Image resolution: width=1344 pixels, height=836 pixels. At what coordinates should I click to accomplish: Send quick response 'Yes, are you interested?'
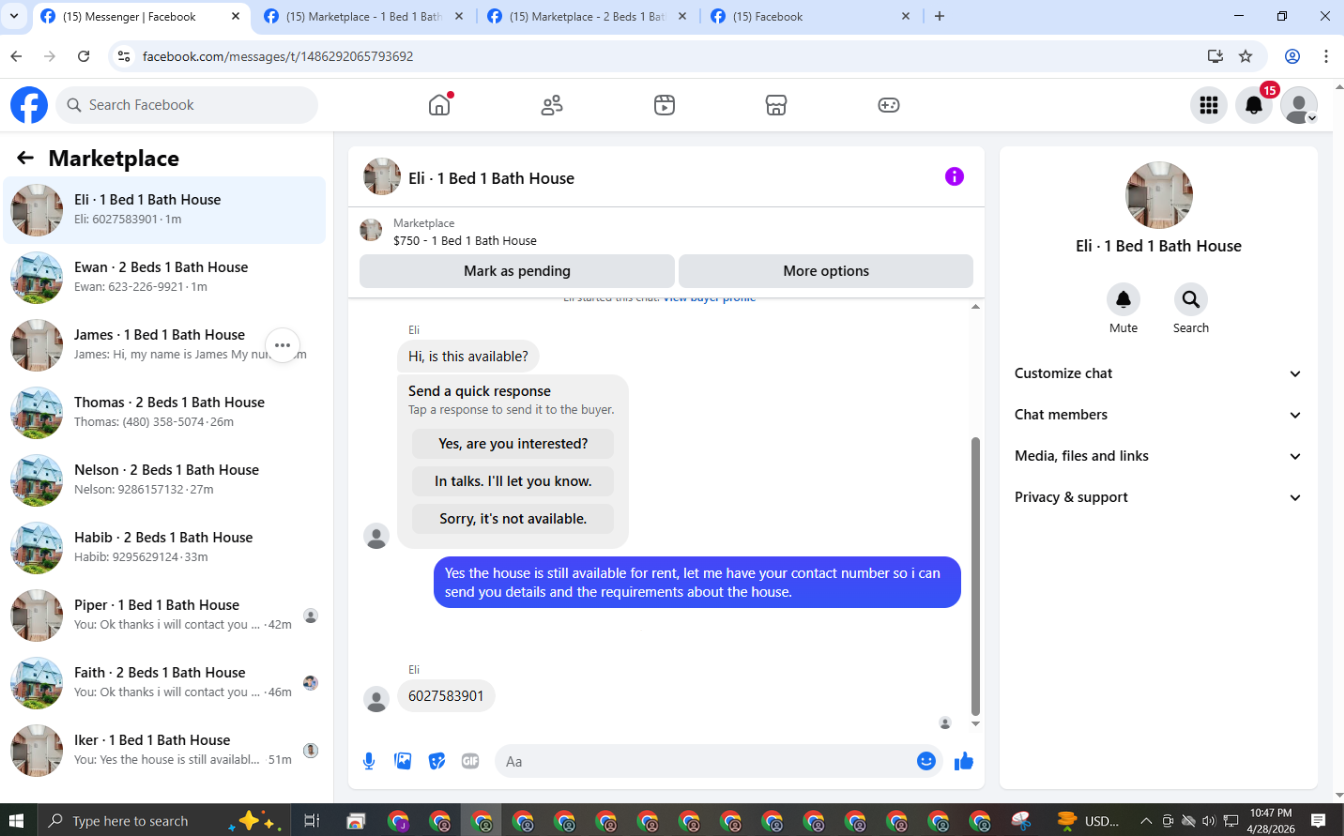513,443
